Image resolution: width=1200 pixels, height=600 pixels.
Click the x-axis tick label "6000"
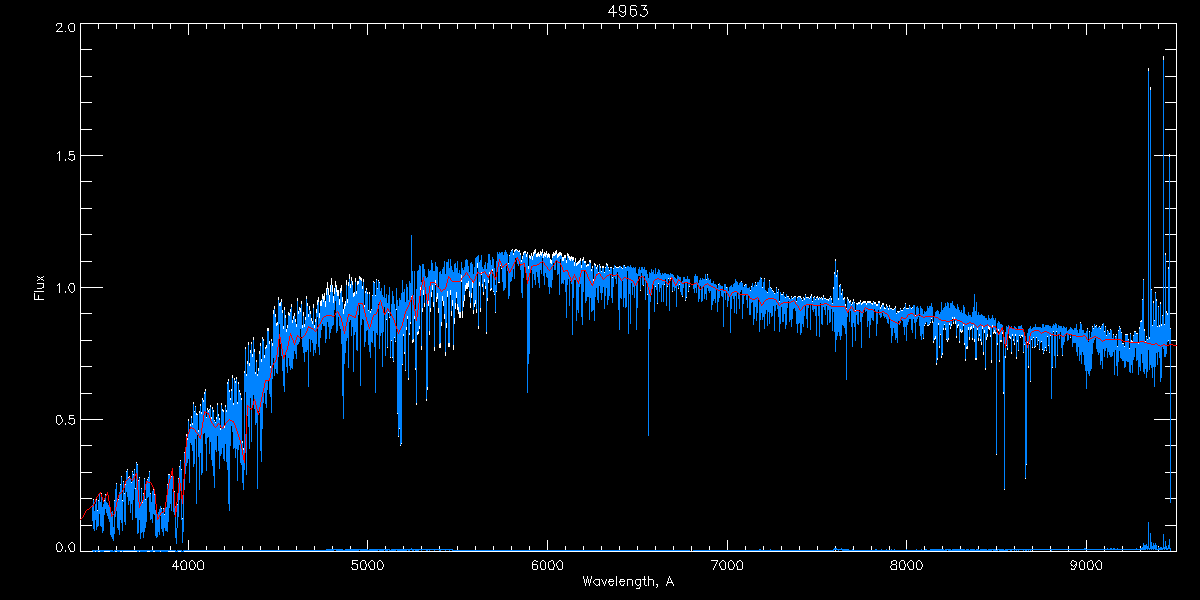[547, 566]
